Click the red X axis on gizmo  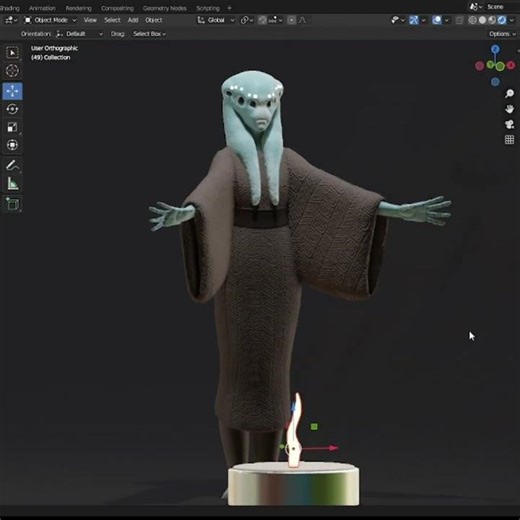pos(511,65)
